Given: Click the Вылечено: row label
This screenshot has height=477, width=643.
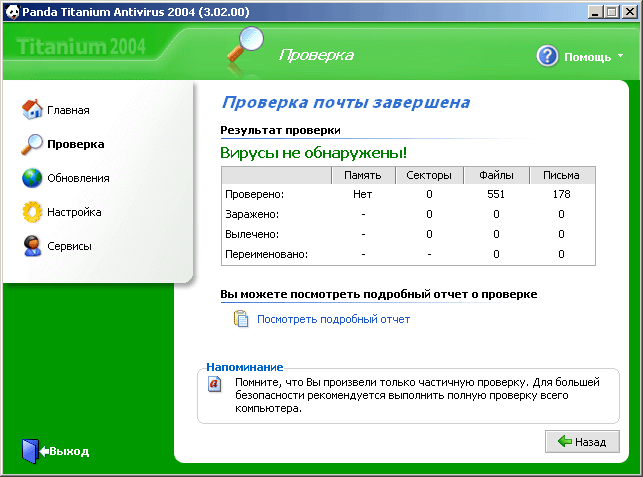Looking at the screenshot, I should click(x=252, y=234).
